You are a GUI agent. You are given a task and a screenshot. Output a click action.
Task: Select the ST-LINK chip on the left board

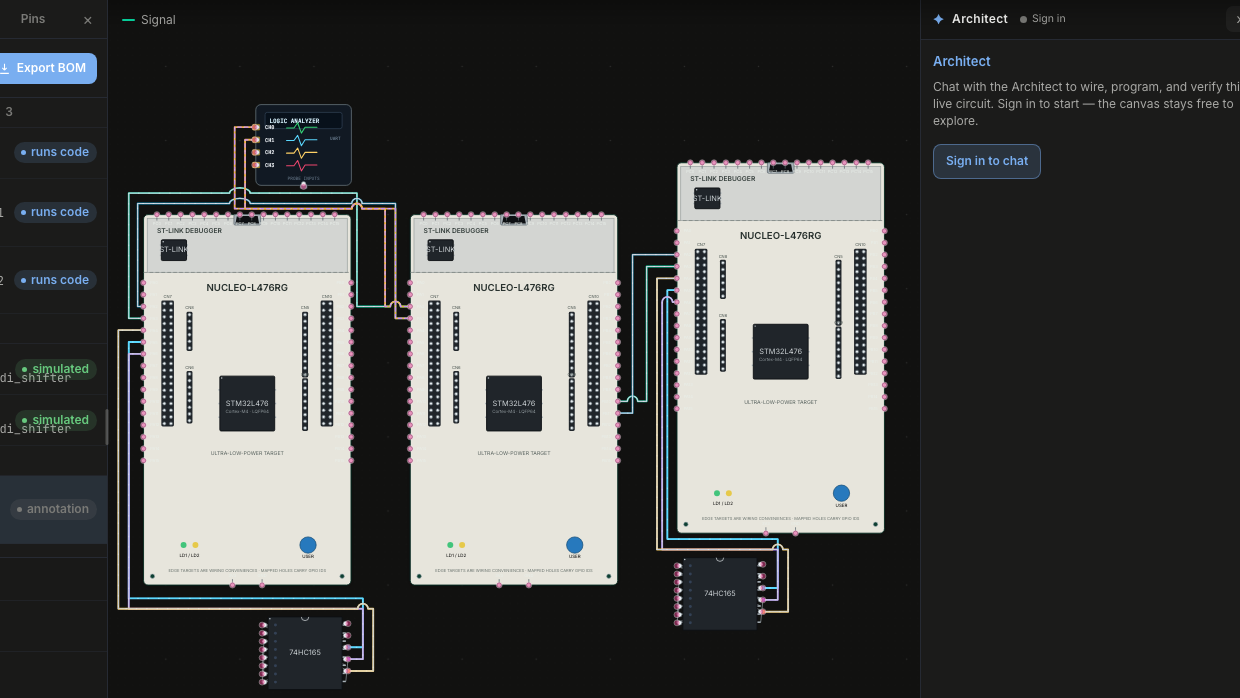[x=173, y=249]
